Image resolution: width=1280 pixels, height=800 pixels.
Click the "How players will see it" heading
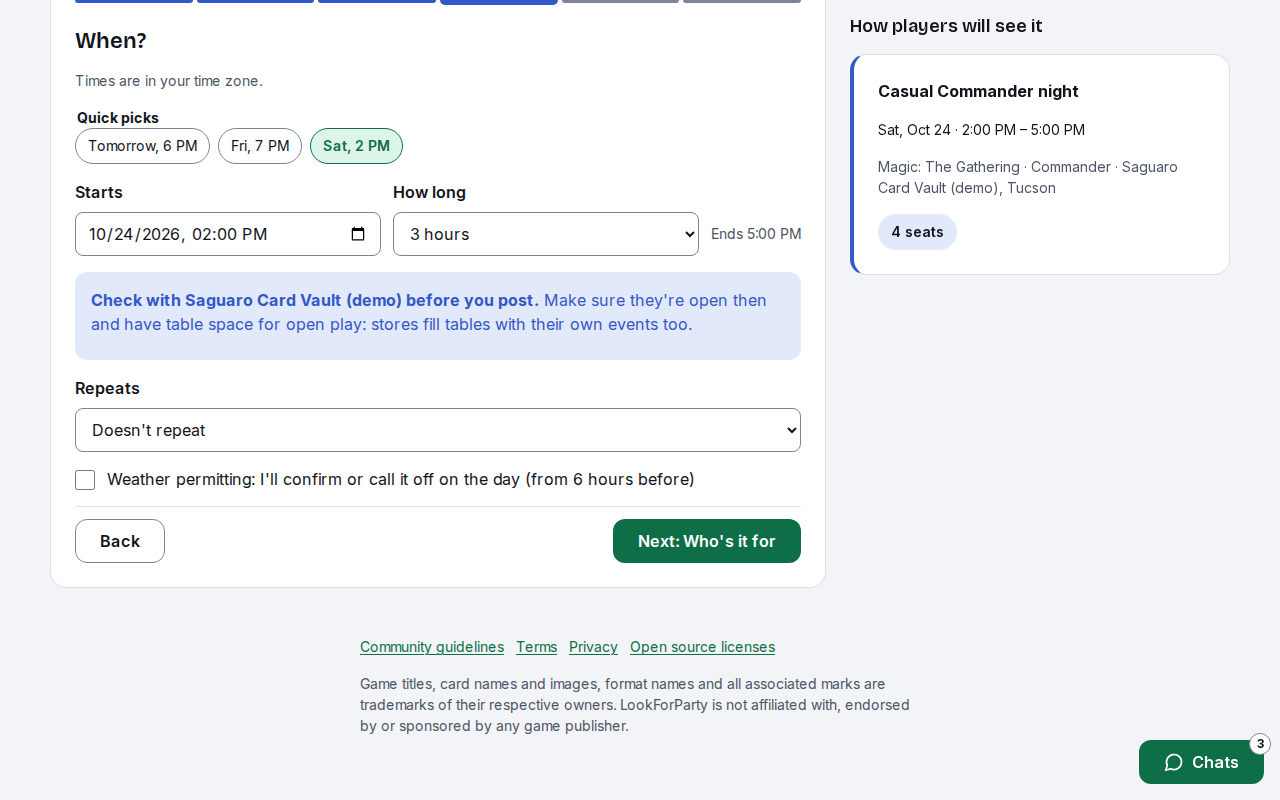pyautogui.click(x=946, y=26)
